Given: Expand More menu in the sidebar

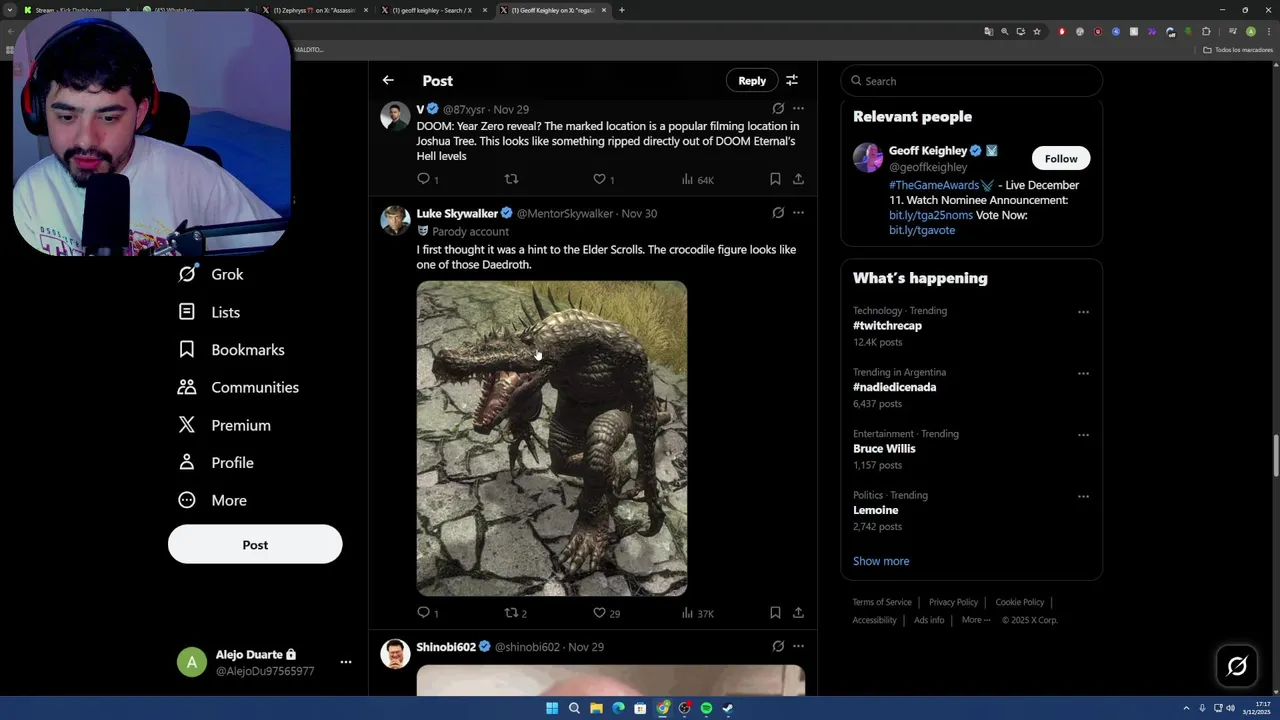Looking at the screenshot, I should click(x=212, y=500).
